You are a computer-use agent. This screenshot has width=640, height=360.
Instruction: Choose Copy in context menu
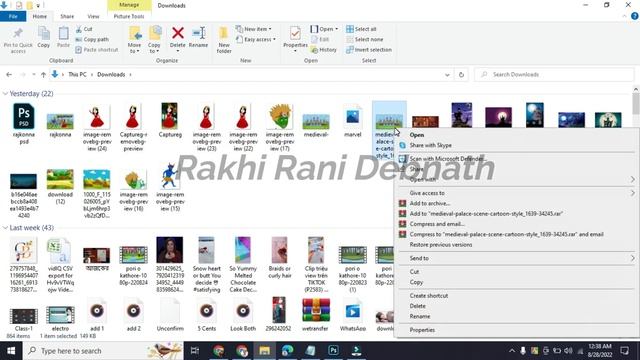[416, 282]
